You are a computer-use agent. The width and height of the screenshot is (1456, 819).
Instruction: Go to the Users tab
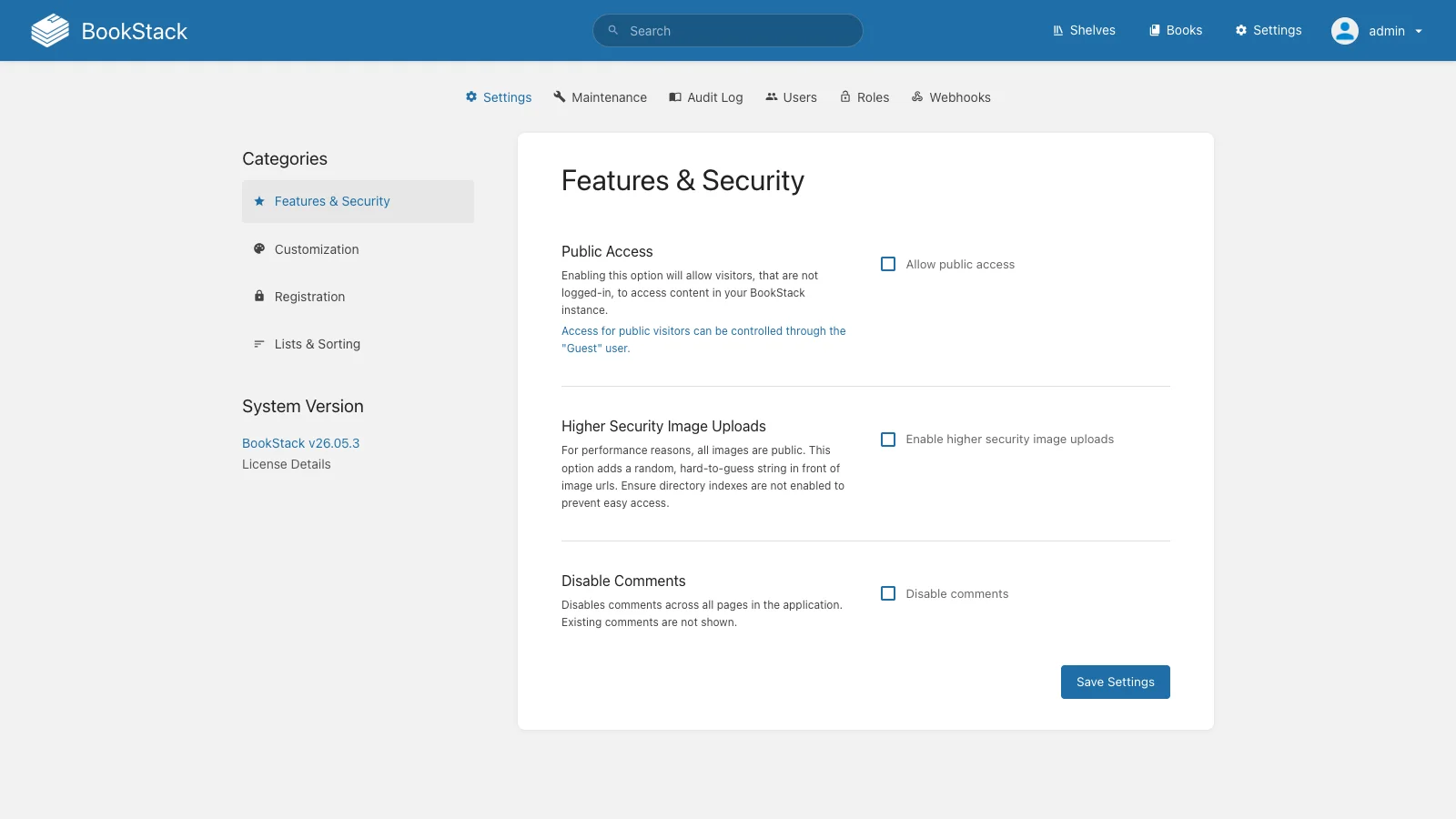791,97
